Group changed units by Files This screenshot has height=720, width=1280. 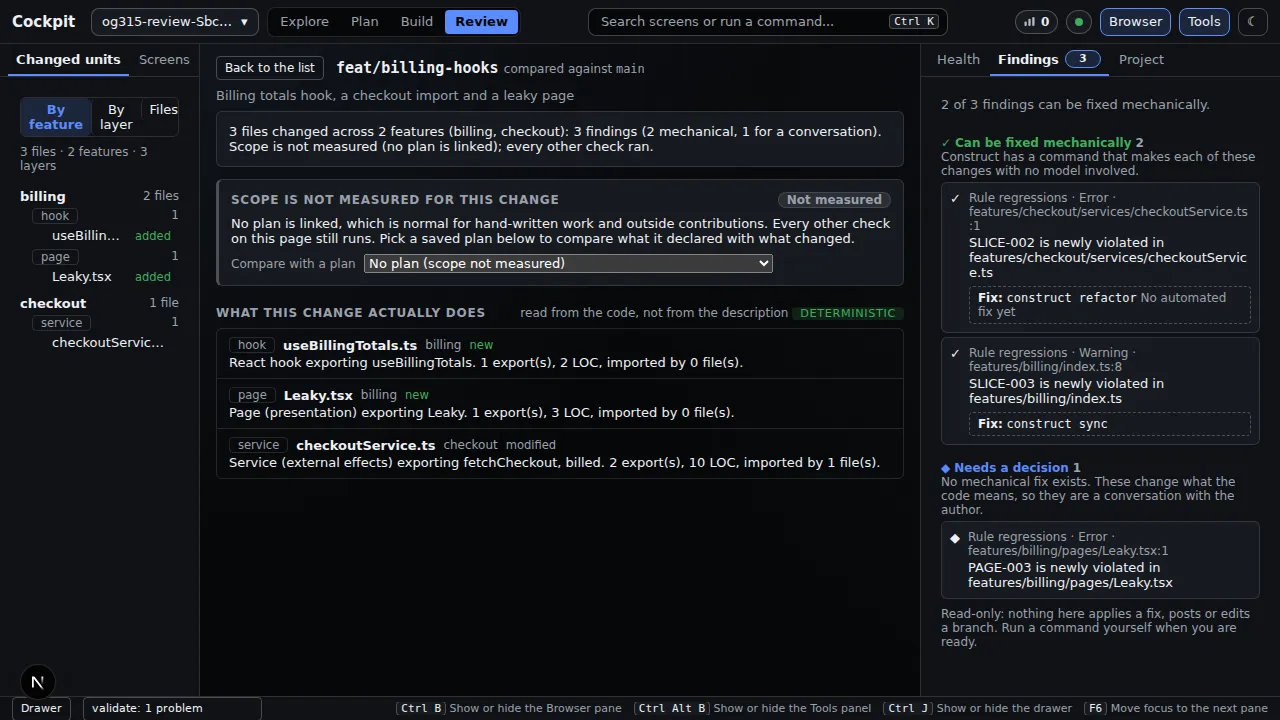click(163, 110)
